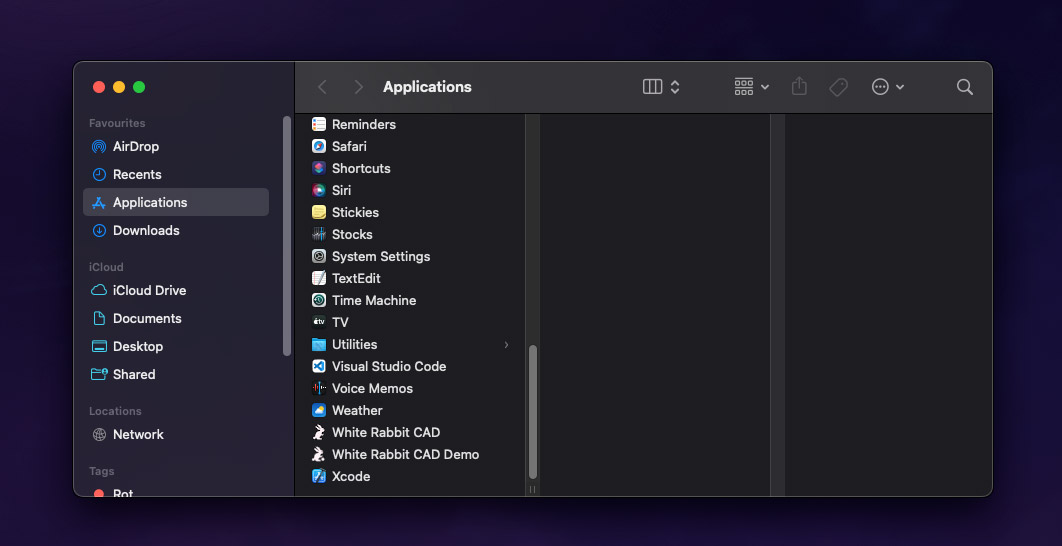1062x546 pixels.
Task: Click the red close window button
Action: [x=99, y=87]
